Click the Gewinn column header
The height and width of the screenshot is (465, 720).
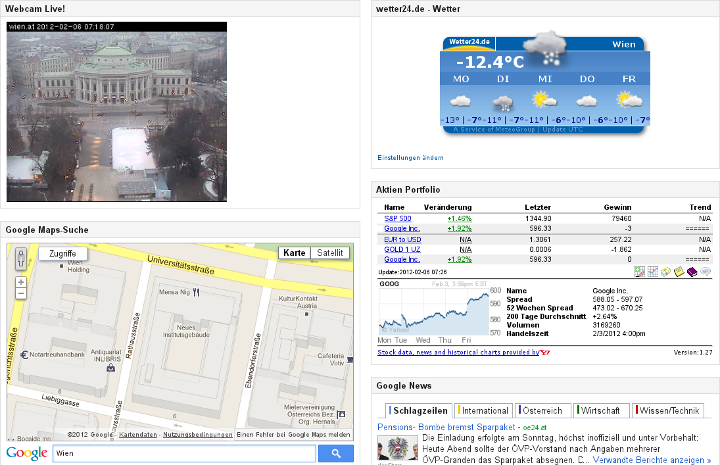[x=618, y=207]
